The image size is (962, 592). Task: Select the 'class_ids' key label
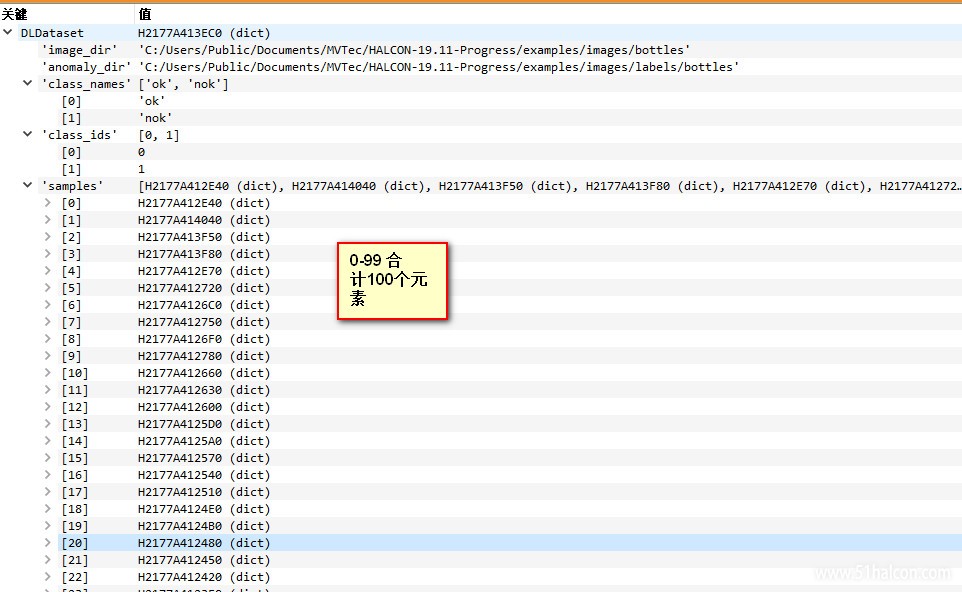pos(79,135)
